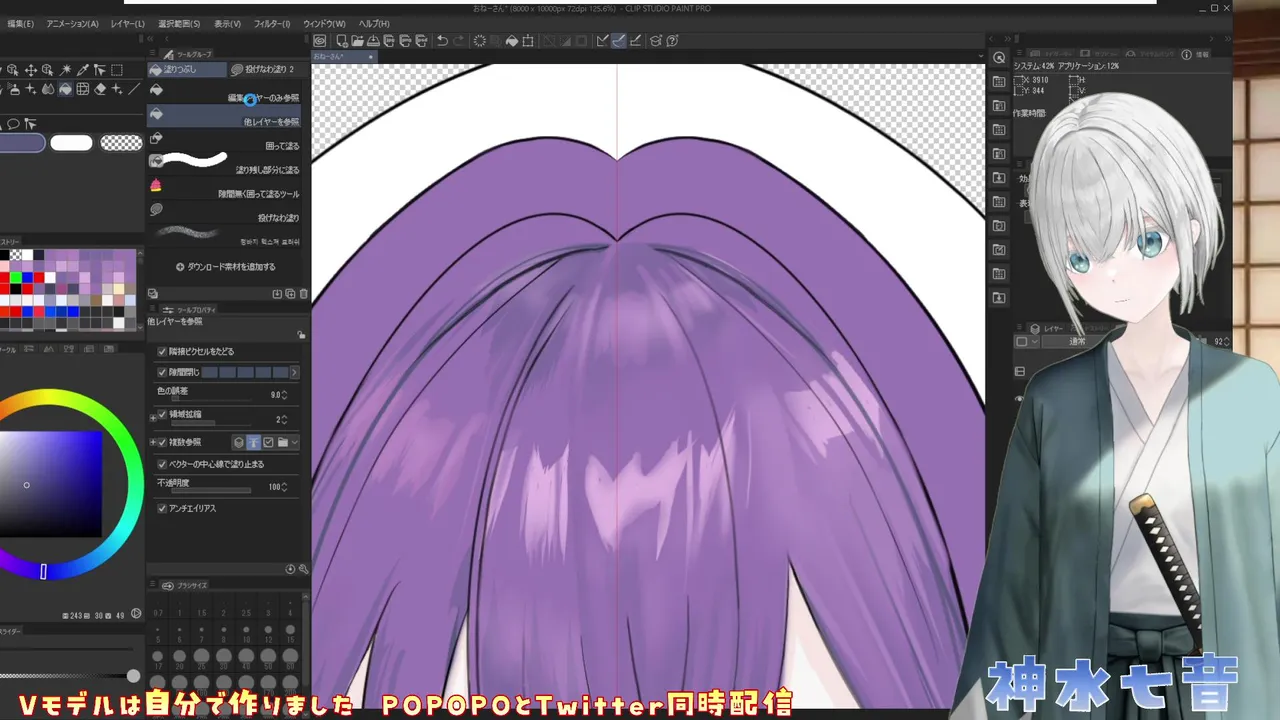This screenshot has height=720, width=1280.
Task: Toggle 複数参照 checkbox
Action: pyautogui.click(x=162, y=442)
